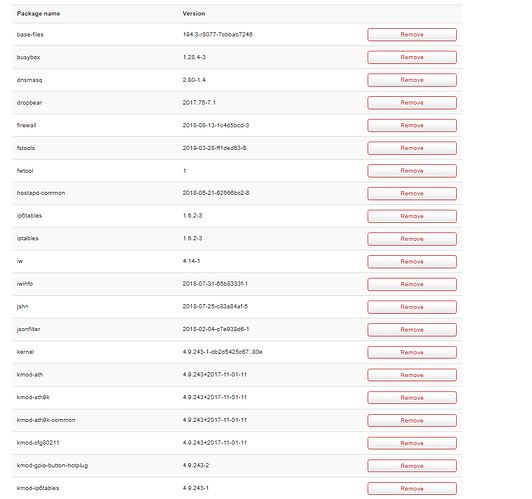Click Remove for iptables row

click(x=412, y=239)
